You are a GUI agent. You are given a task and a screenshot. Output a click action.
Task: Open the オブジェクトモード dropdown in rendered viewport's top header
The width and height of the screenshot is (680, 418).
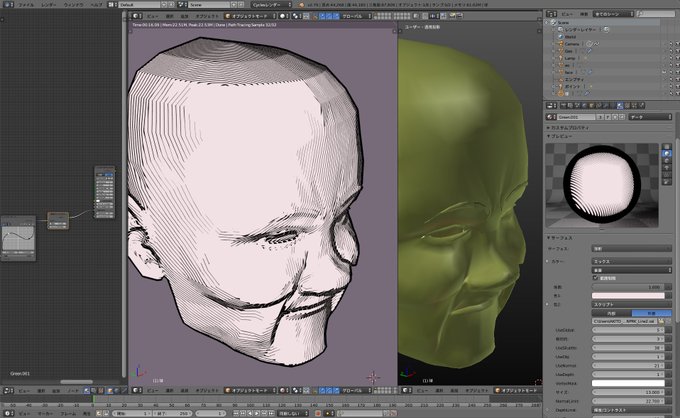(x=250, y=16)
